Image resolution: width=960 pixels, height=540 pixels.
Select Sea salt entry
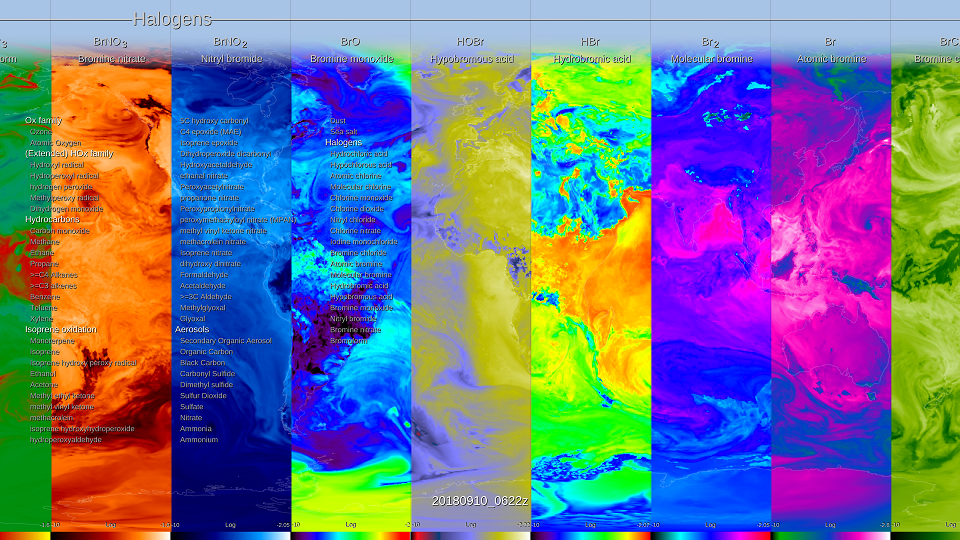[x=343, y=131]
